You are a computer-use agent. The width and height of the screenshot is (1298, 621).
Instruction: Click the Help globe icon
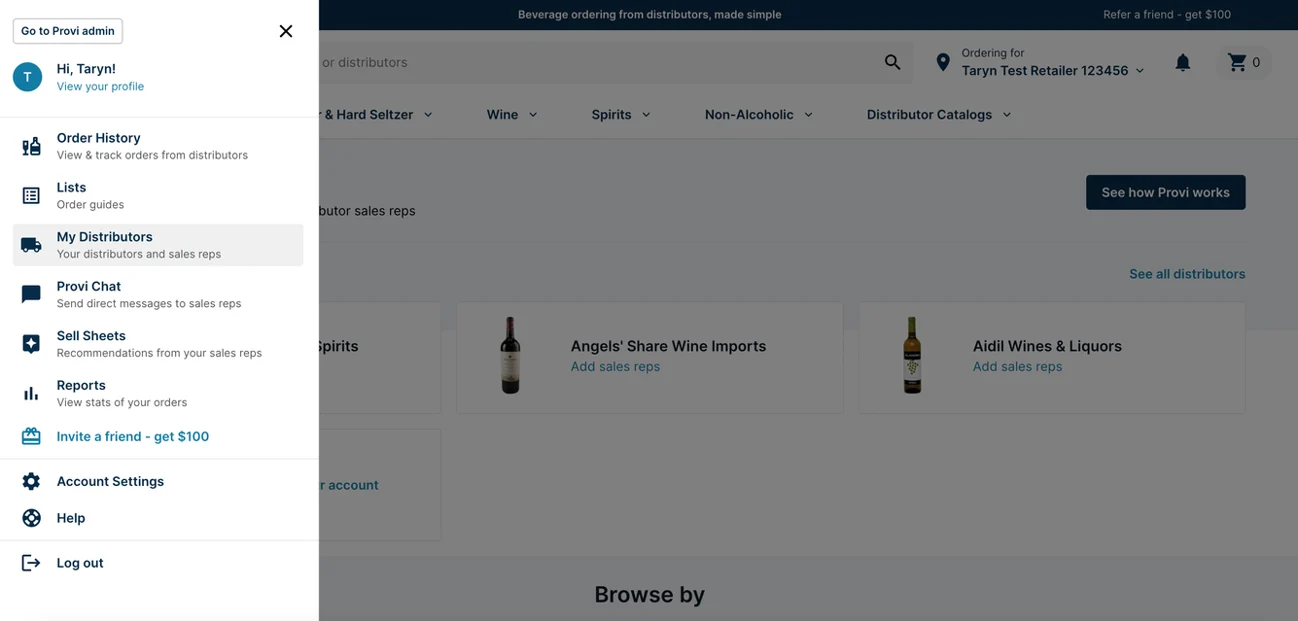click(x=31, y=518)
